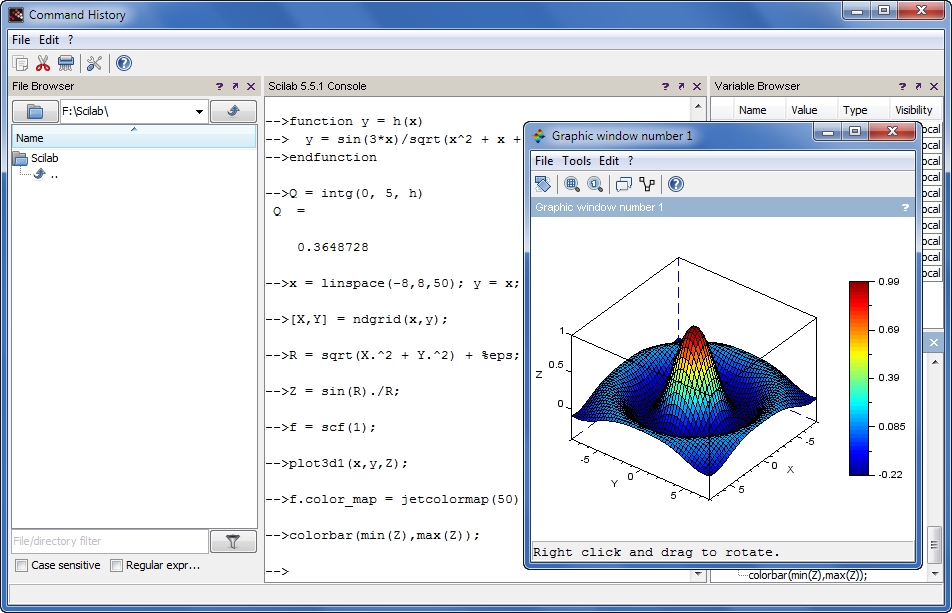Click the Name column header in Variable Browser
Screen dimensions: 952x613
click(x=752, y=110)
